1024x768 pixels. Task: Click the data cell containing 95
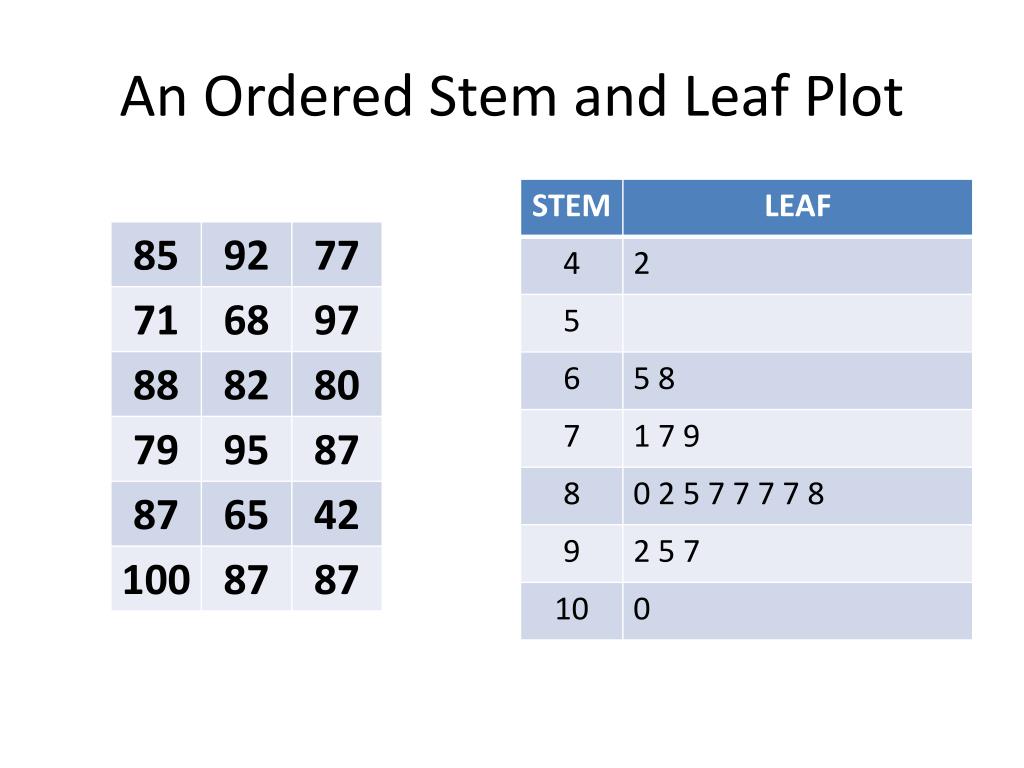(x=246, y=450)
